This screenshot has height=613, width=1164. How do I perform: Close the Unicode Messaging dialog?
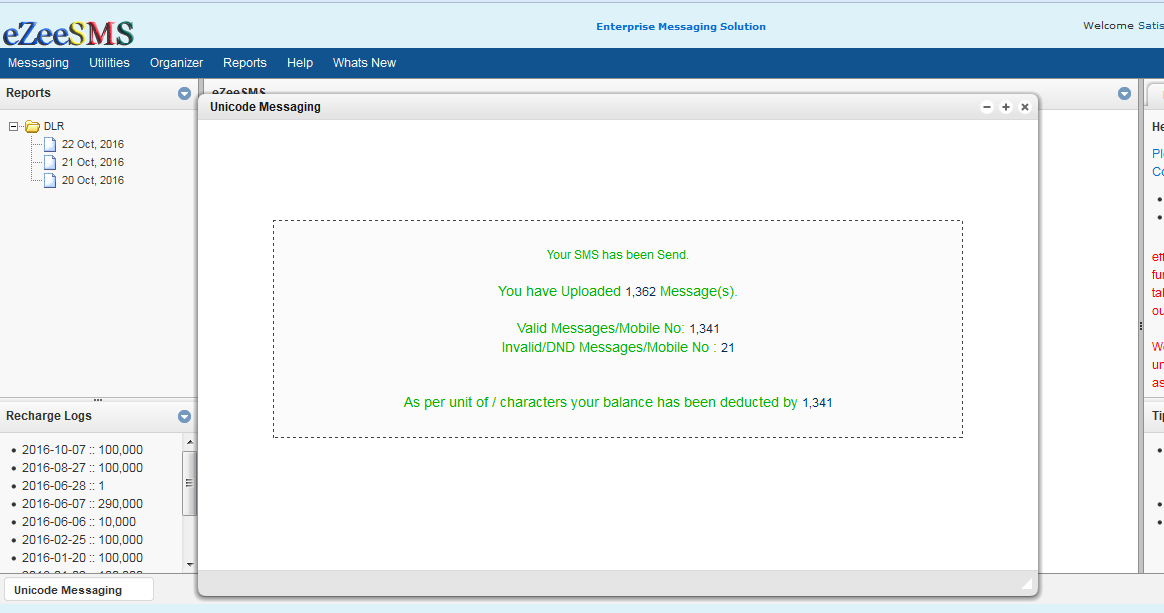[1025, 107]
